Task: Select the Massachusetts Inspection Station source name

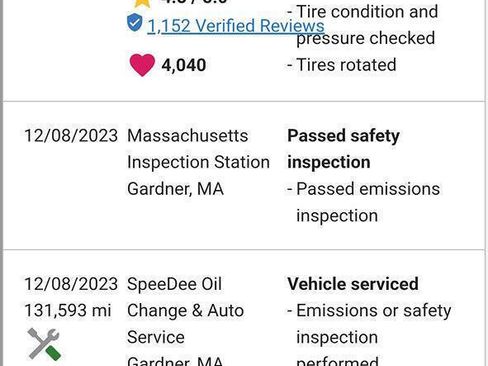Action: [198, 149]
